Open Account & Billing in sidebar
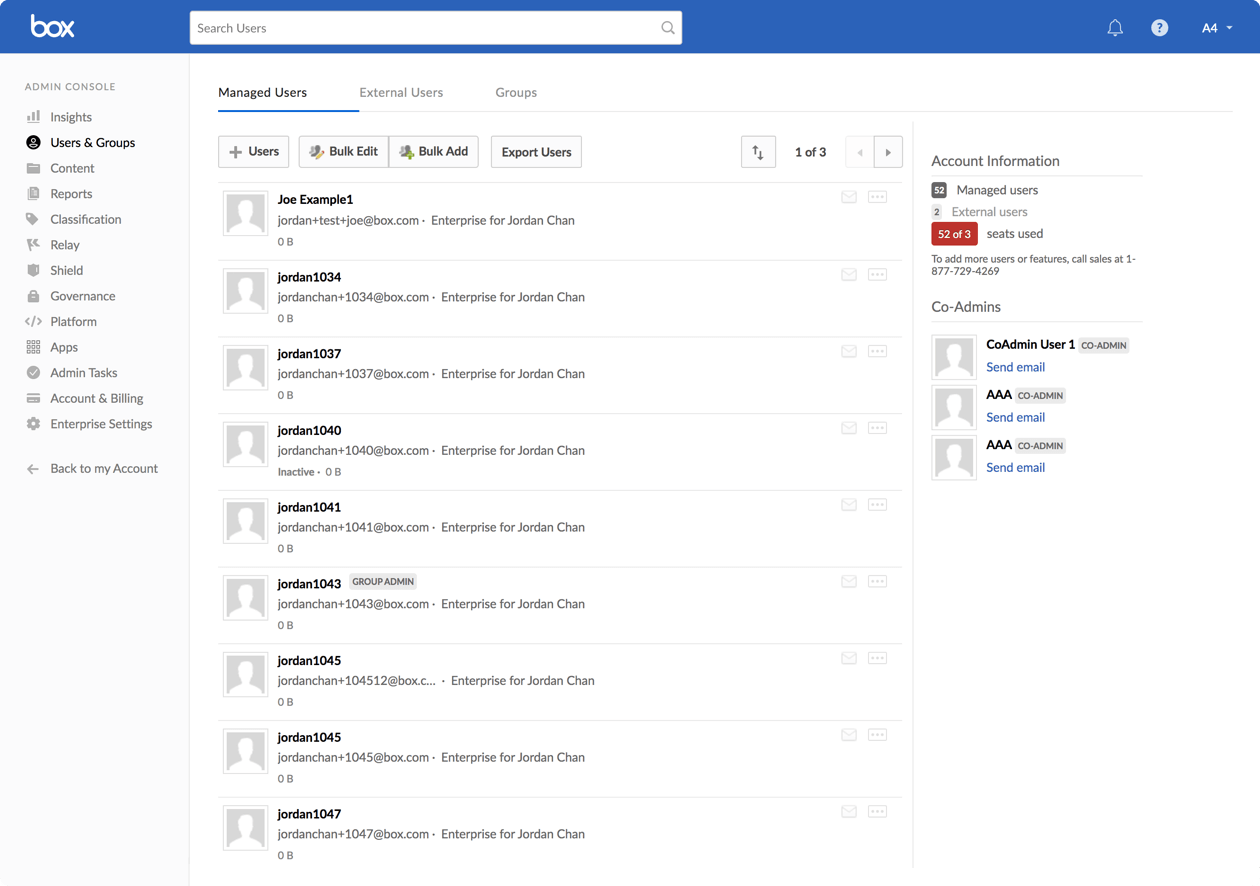This screenshot has width=1260, height=886. pyautogui.click(x=97, y=398)
